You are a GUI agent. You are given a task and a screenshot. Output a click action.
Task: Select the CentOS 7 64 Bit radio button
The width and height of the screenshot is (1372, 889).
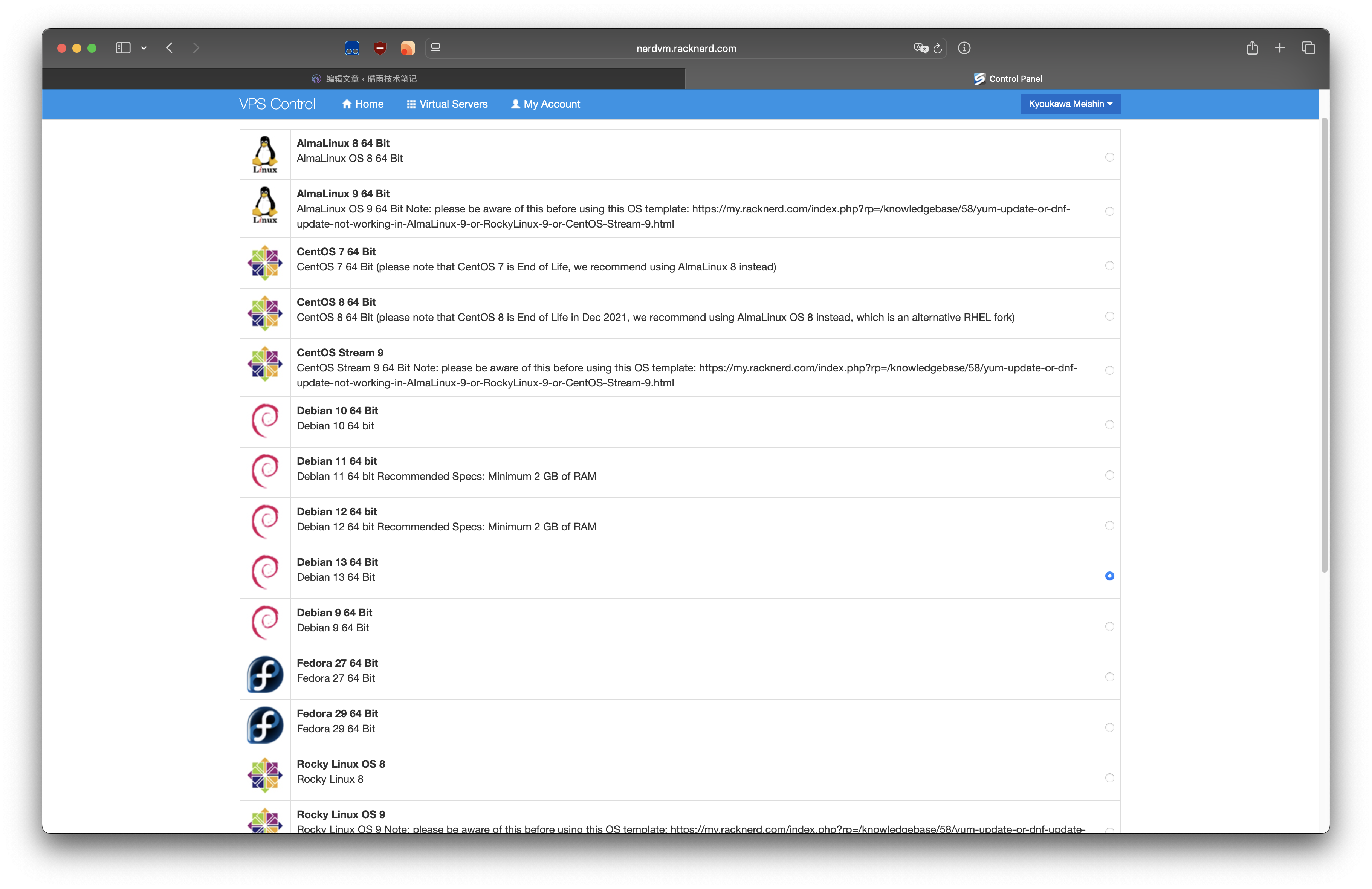tap(1110, 265)
